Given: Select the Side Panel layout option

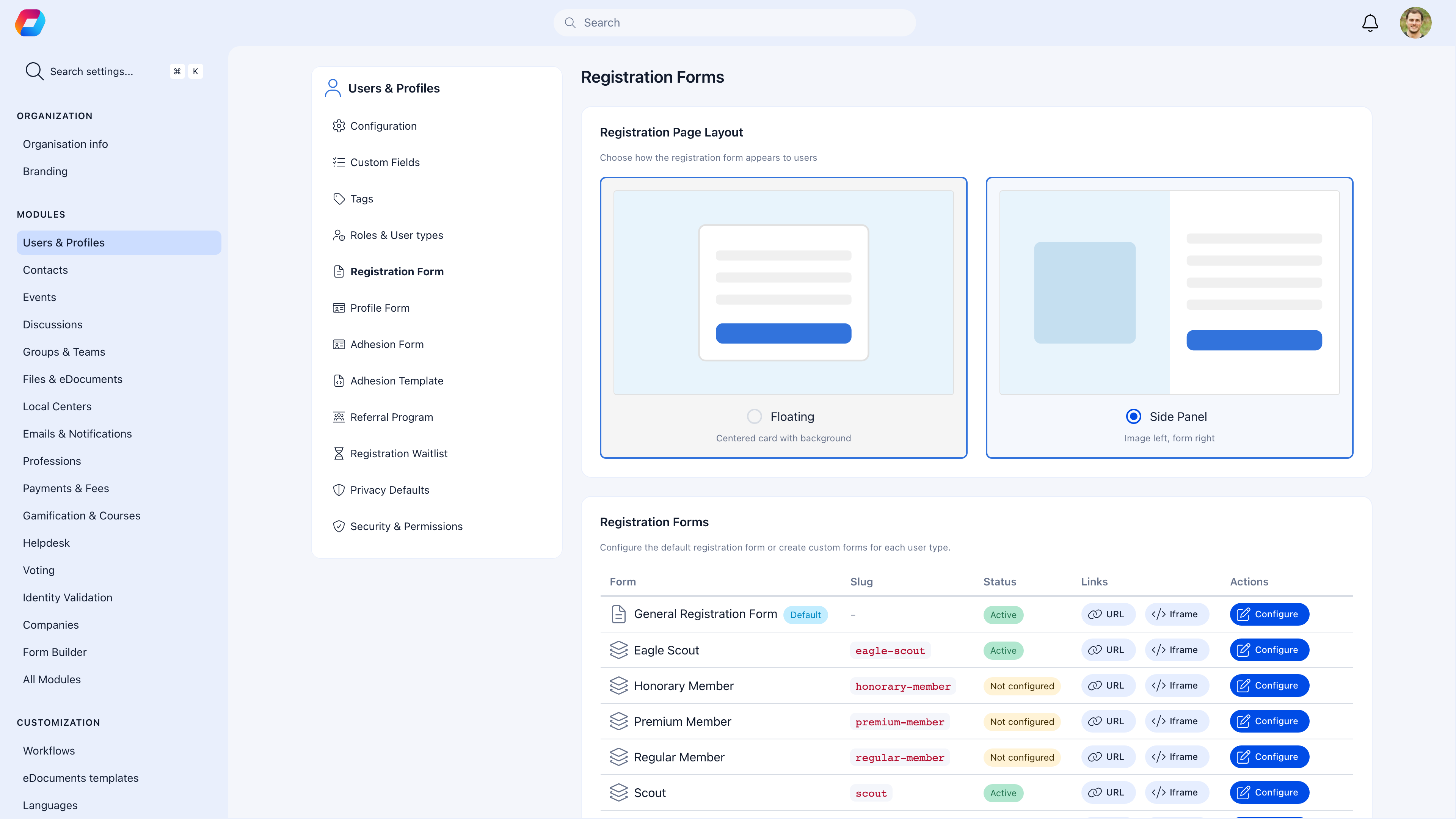Looking at the screenshot, I should 1133,416.
